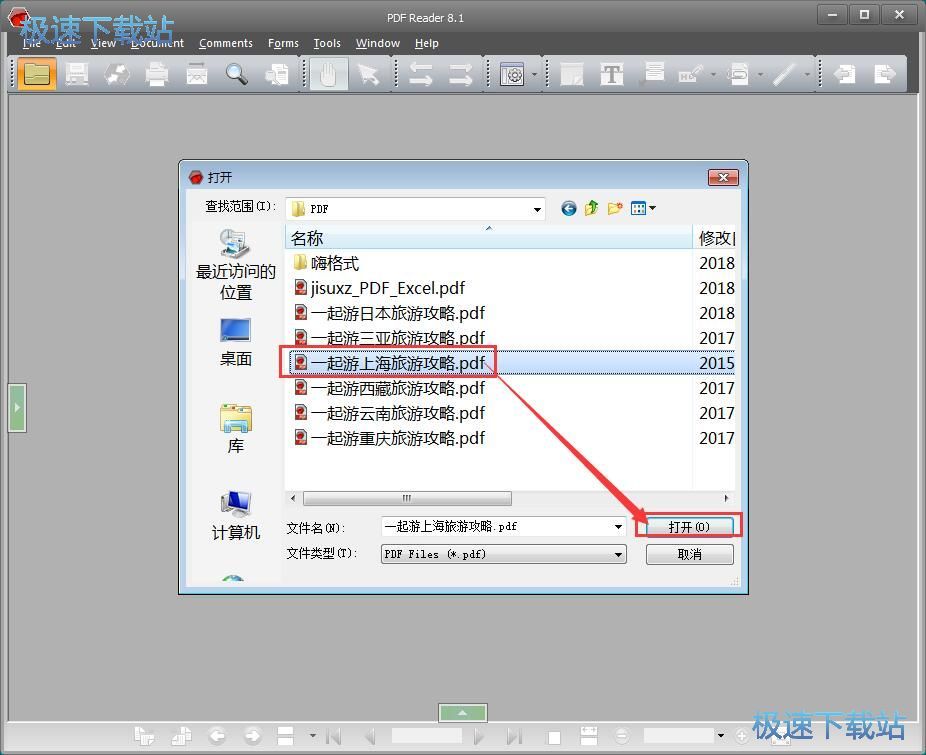Select the Snapshot toolbar tool

276,73
